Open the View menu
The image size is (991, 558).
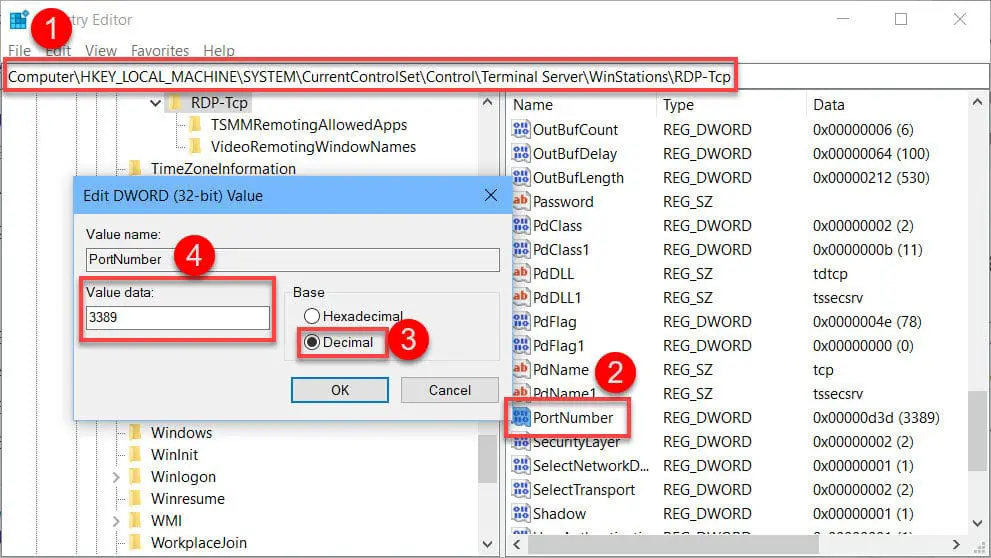pos(101,51)
